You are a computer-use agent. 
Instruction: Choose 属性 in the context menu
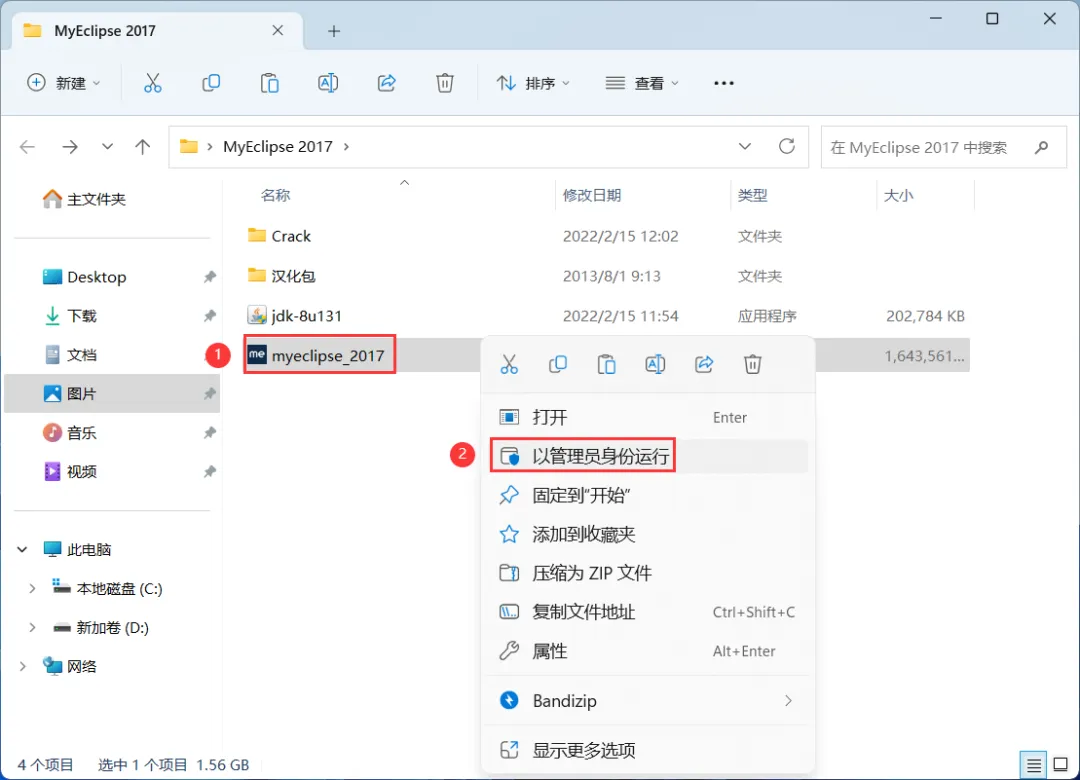(647, 650)
